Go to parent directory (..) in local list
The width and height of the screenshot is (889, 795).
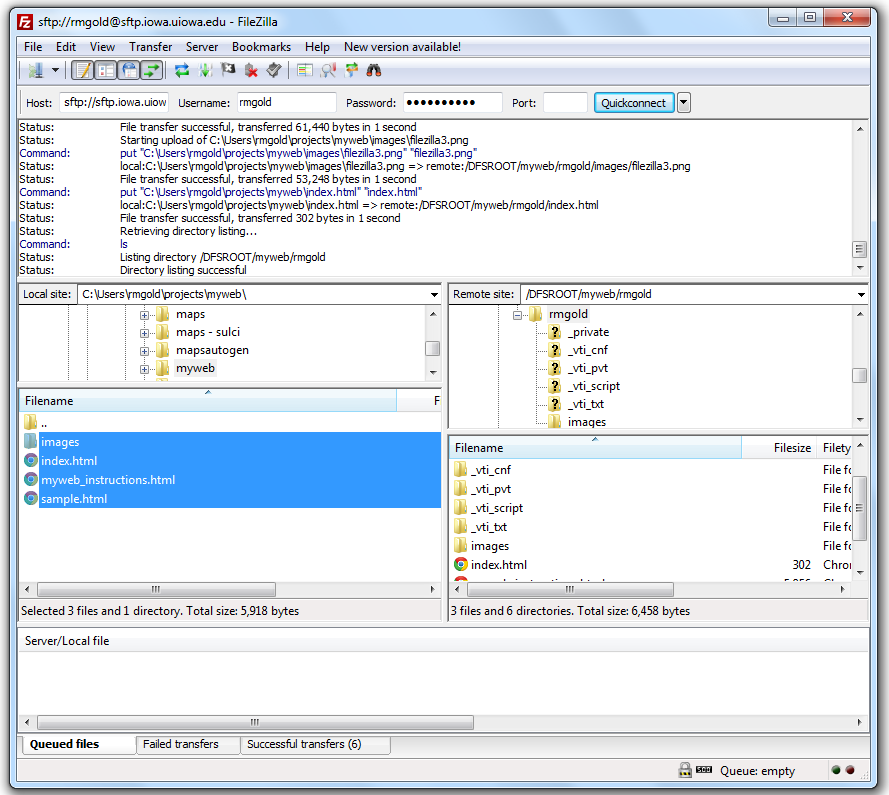click(x=231, y=423)
